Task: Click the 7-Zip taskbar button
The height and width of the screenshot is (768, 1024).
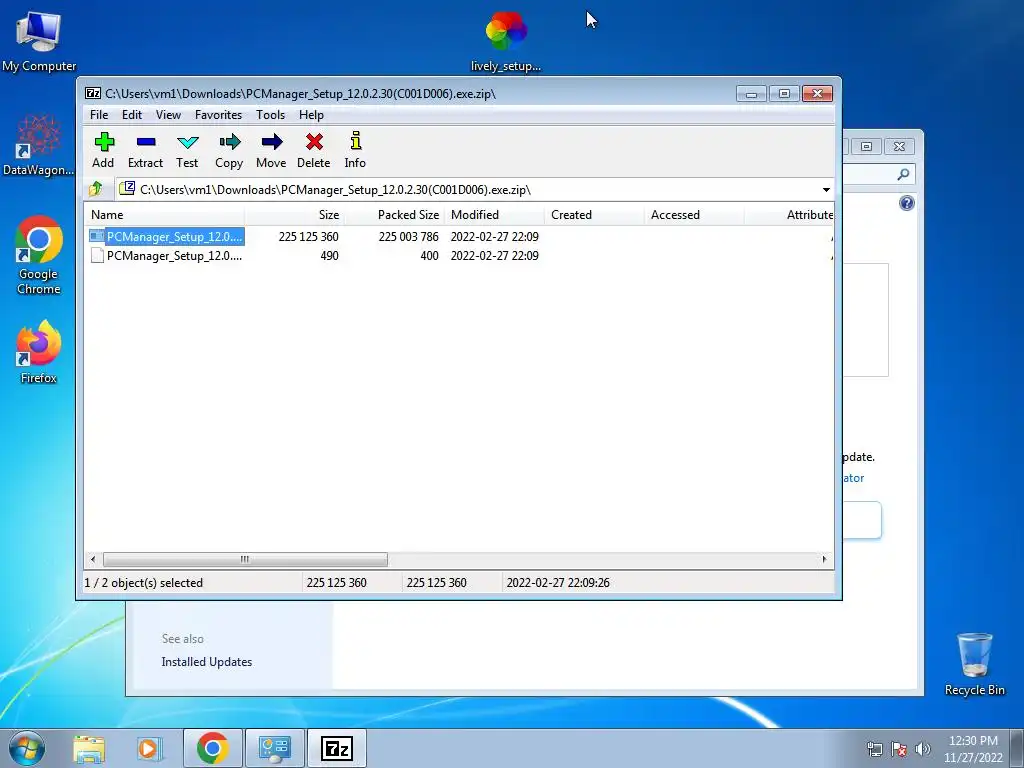Action: [x=336, y=748]
